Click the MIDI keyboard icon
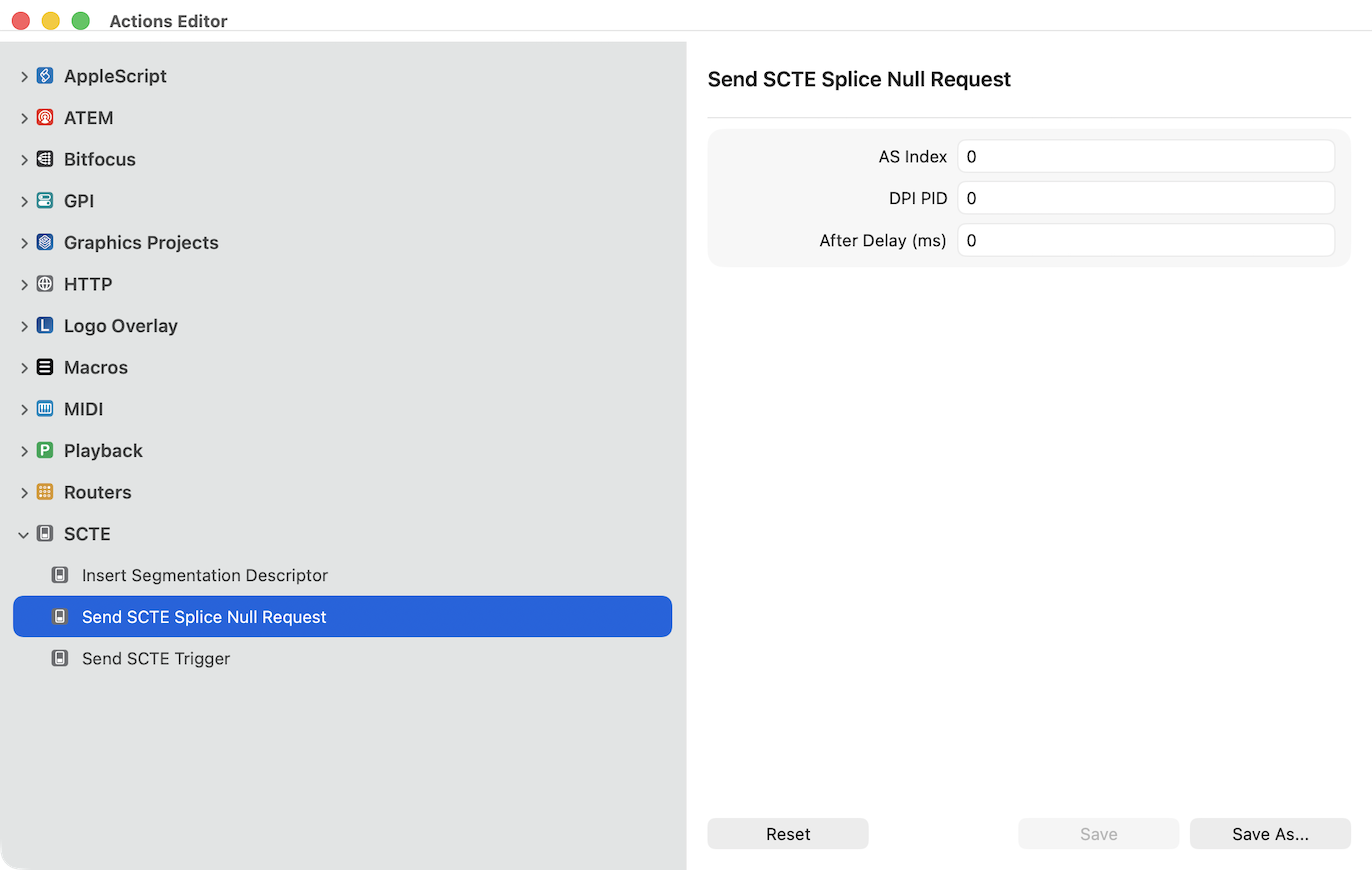The width and height of the screenshot is (1372, 870). point(45,409)
